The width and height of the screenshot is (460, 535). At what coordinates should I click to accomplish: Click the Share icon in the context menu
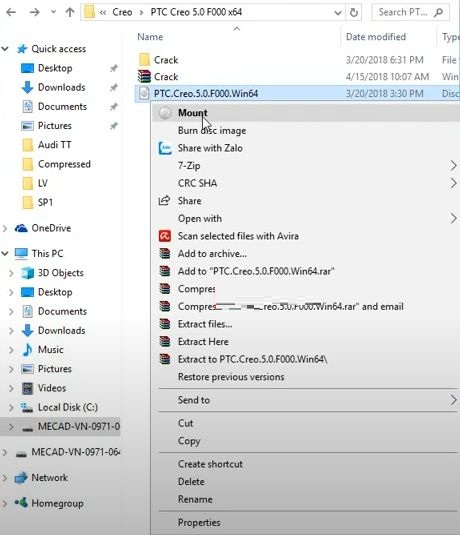pyautogui.click(x=164, y=201)
